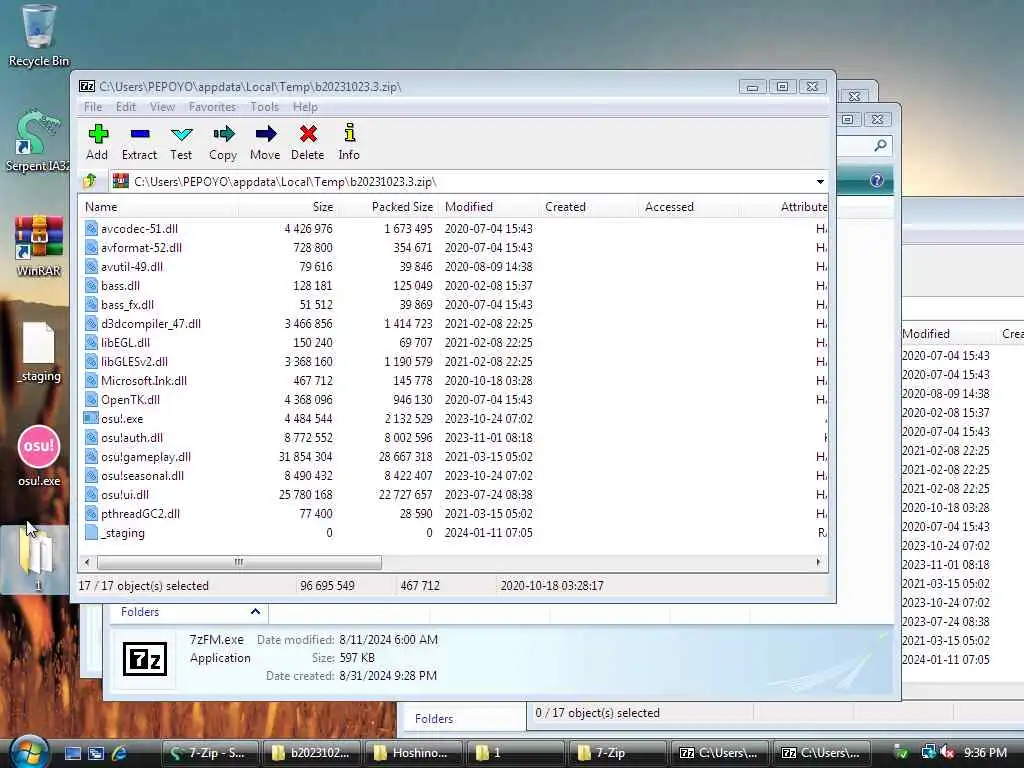The height and width of the screenshot is (768, 1024).
Task: Click the search magnifier in back window
Action: point(880,145)
